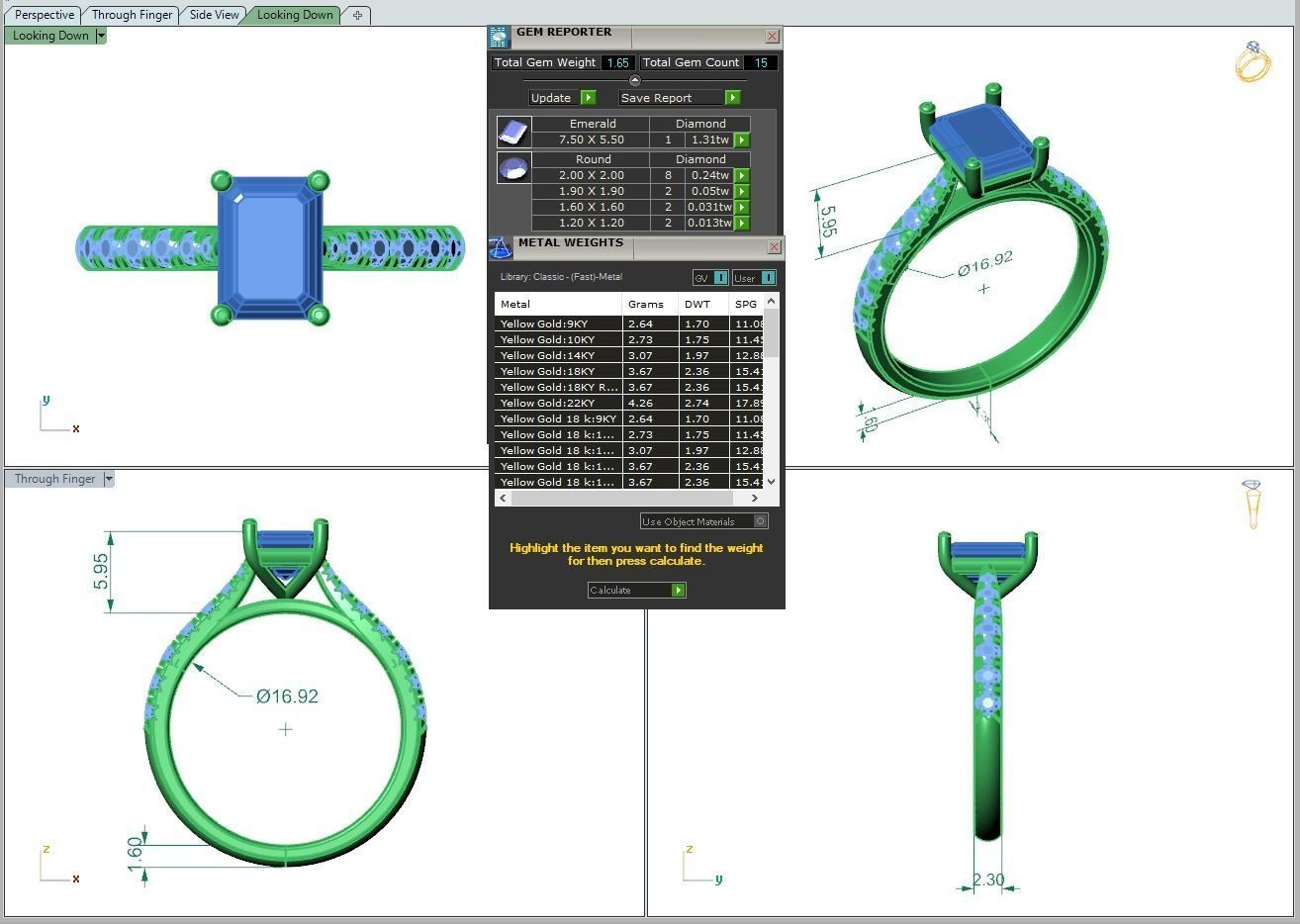Select the Yellow Gold:14KY row
Viewport: 1300px width, 924px height.
(629, 355)
